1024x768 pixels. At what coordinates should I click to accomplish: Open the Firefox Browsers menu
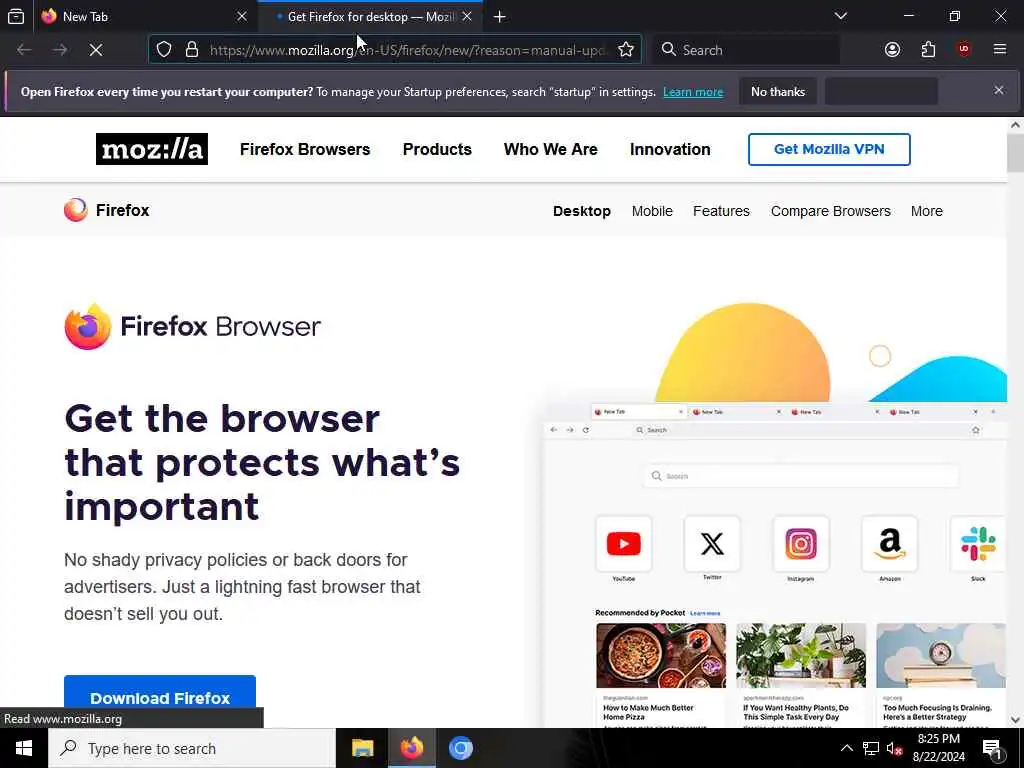click(x=305, y=150)
